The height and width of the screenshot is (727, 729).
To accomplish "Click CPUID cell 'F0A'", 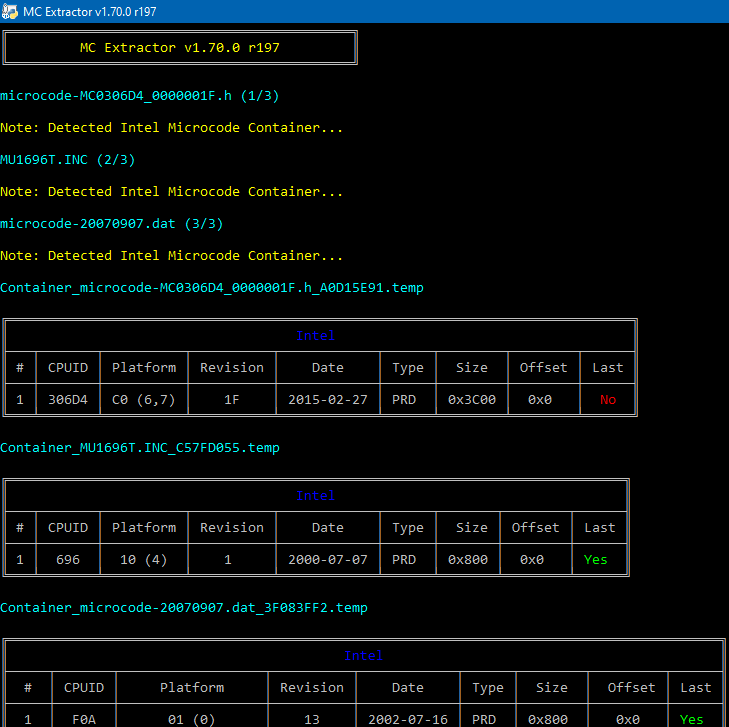I will (x=84, y=720).
